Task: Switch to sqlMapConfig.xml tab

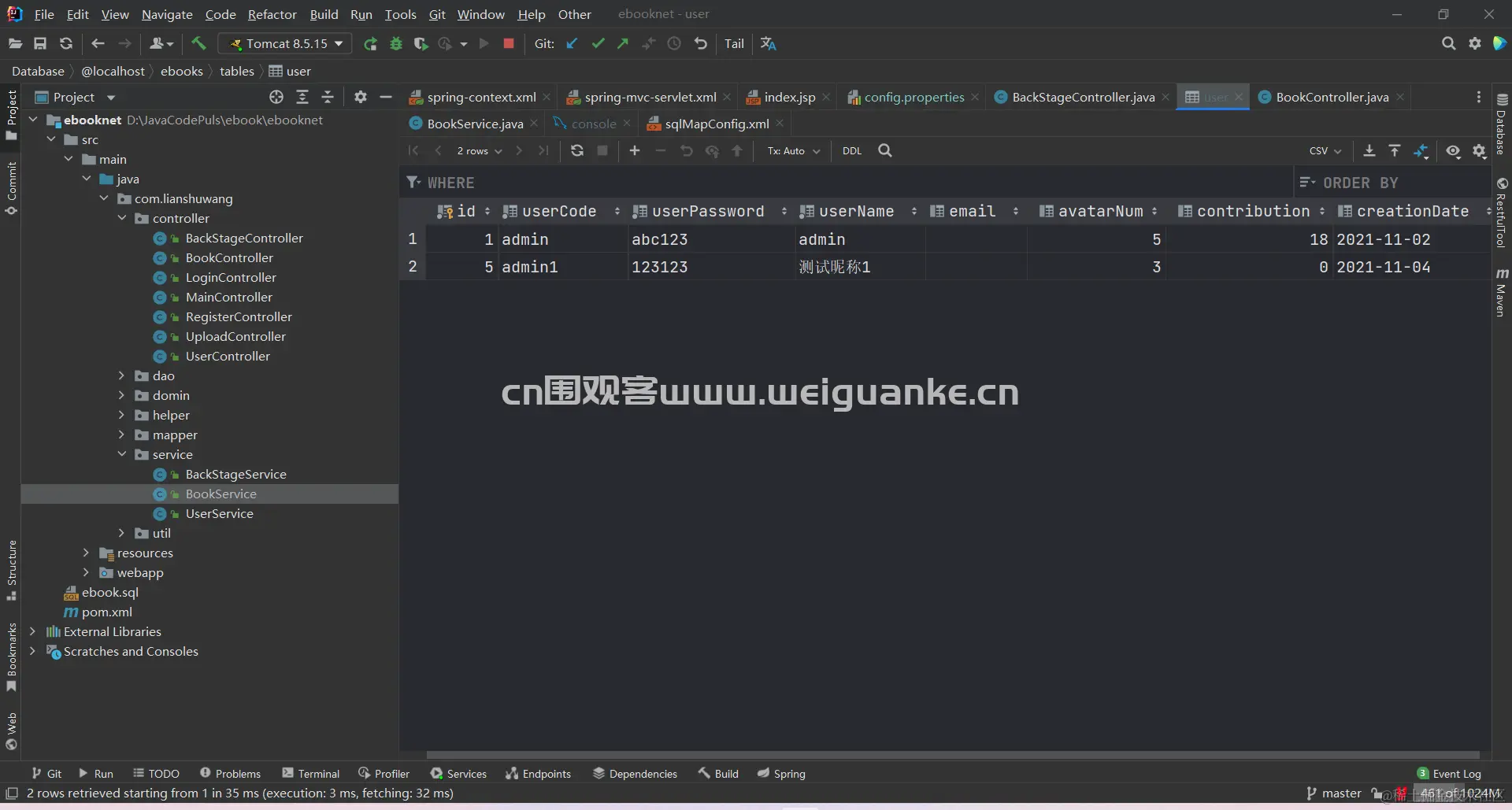Action: pos(717,124)
